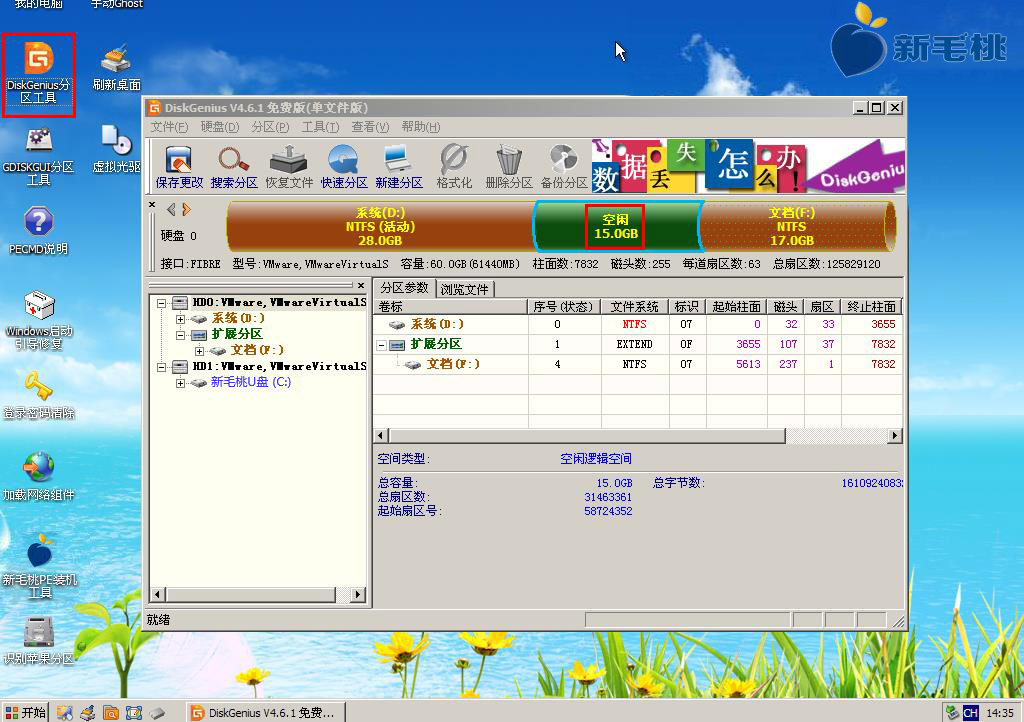This screenshot has width=1024, height=722.
Task: Close the disk tree panel
Action: pos(360,285)
